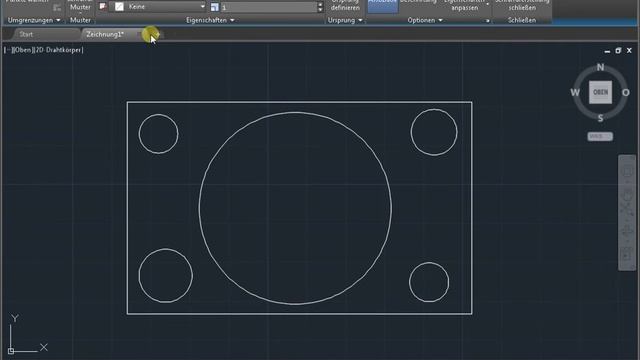Open the Umgrenzungen panel dropdown
Image resolution: width=640 pixels, height=360 pixels.
[x=34, y=20]
